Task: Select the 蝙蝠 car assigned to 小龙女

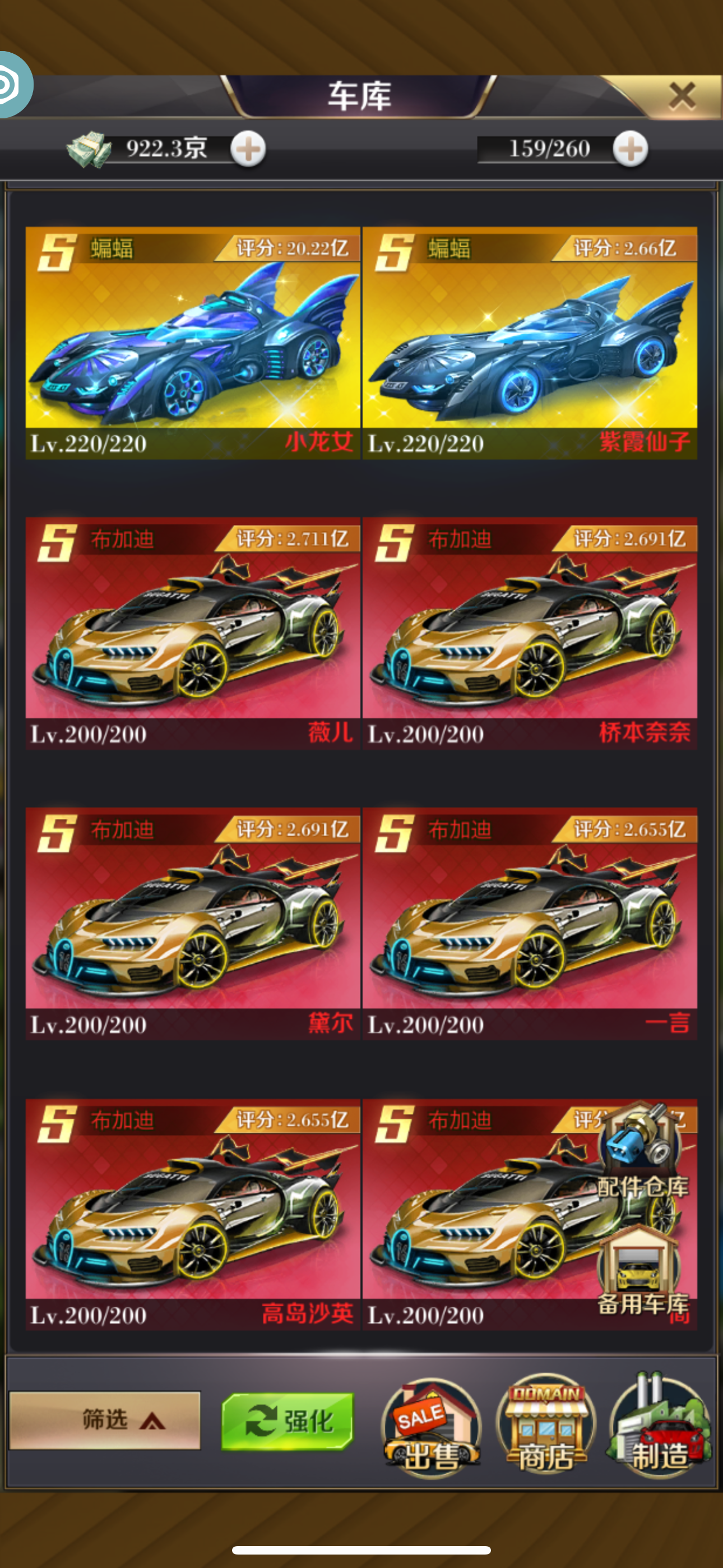Action: click(192, 343)
